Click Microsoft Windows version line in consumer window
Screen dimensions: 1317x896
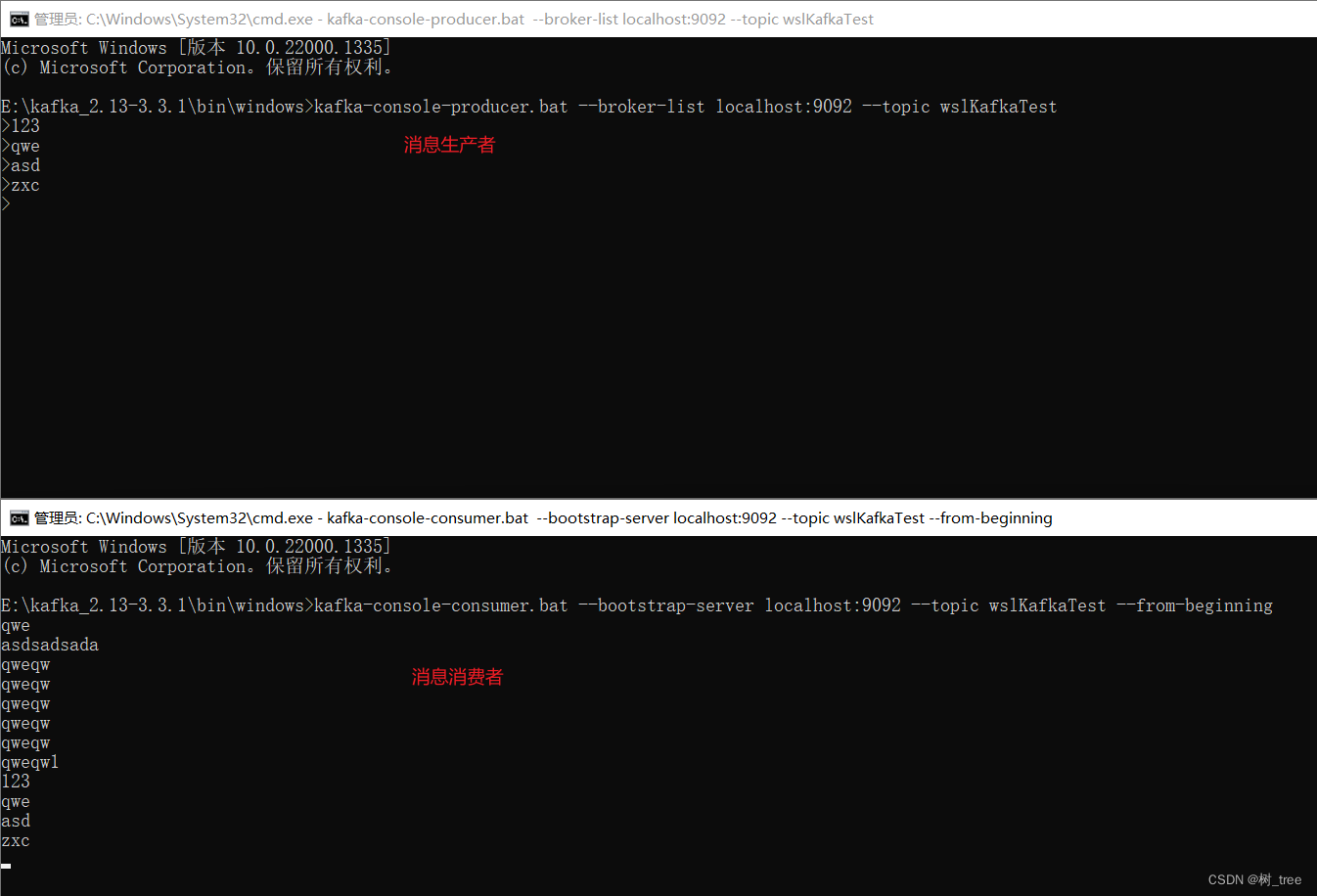pos(196,547)
